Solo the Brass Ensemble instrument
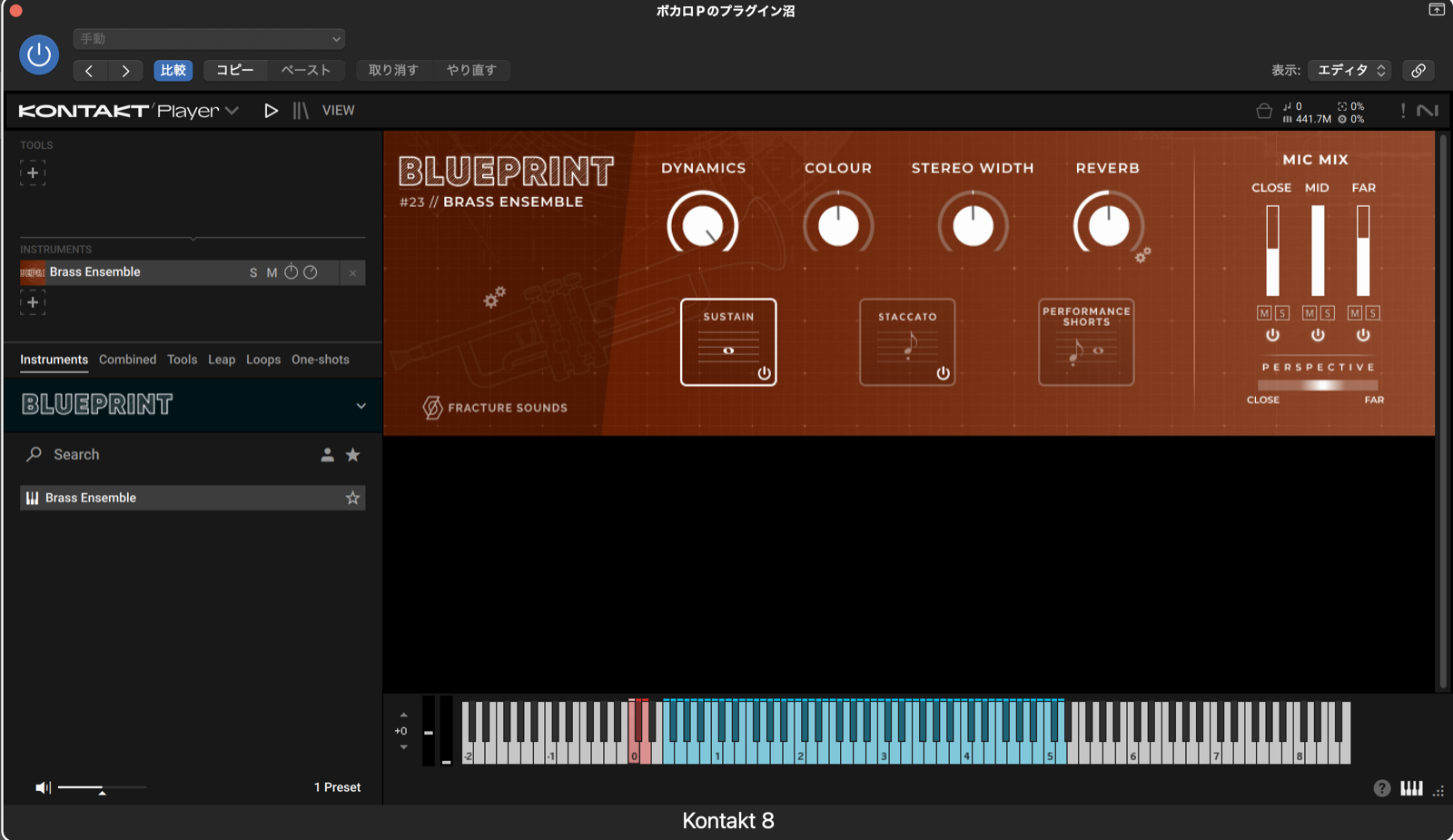The width and height of the screenshot is (1453, 840). [253, 272]
